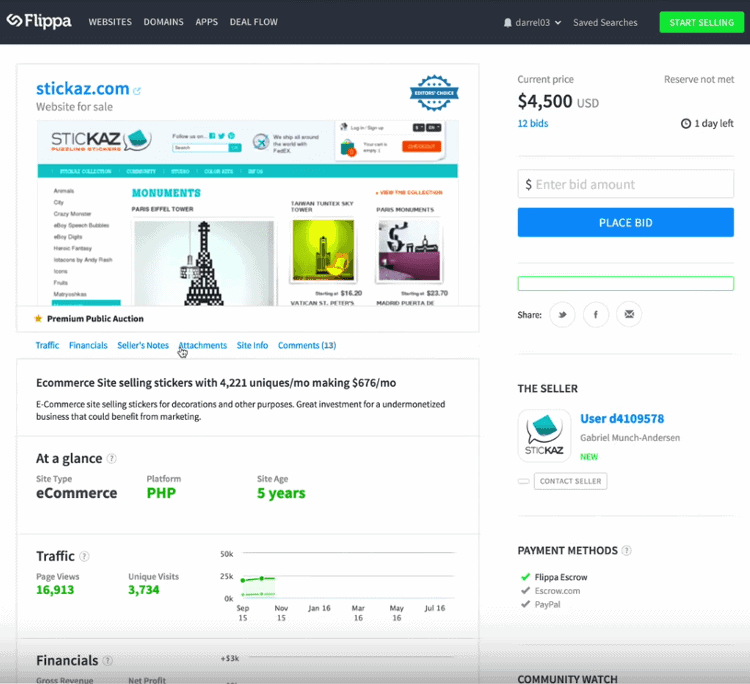Click the eCommerce site type value
The image size is (750, 684).
[77, 493]
